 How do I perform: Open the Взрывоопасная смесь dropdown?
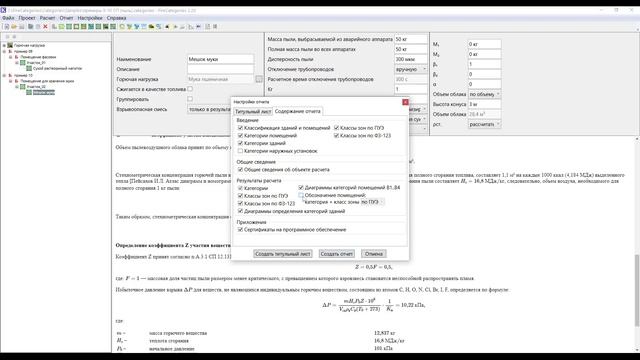coord(209,109)
